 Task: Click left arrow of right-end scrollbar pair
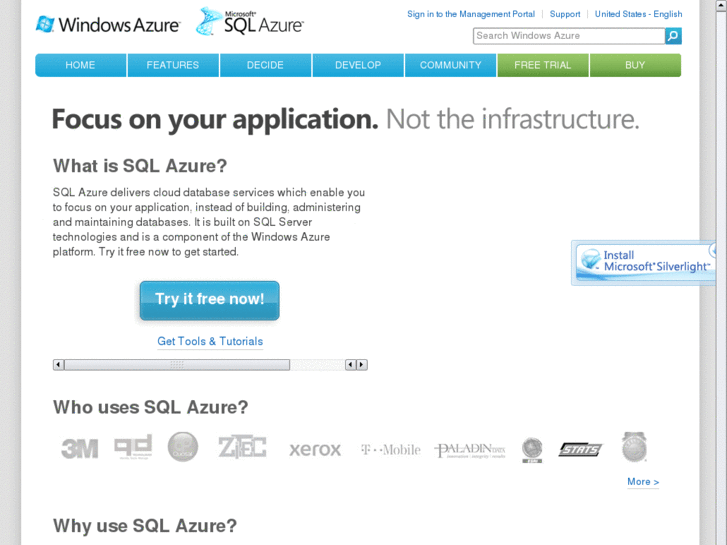(351, 365)
